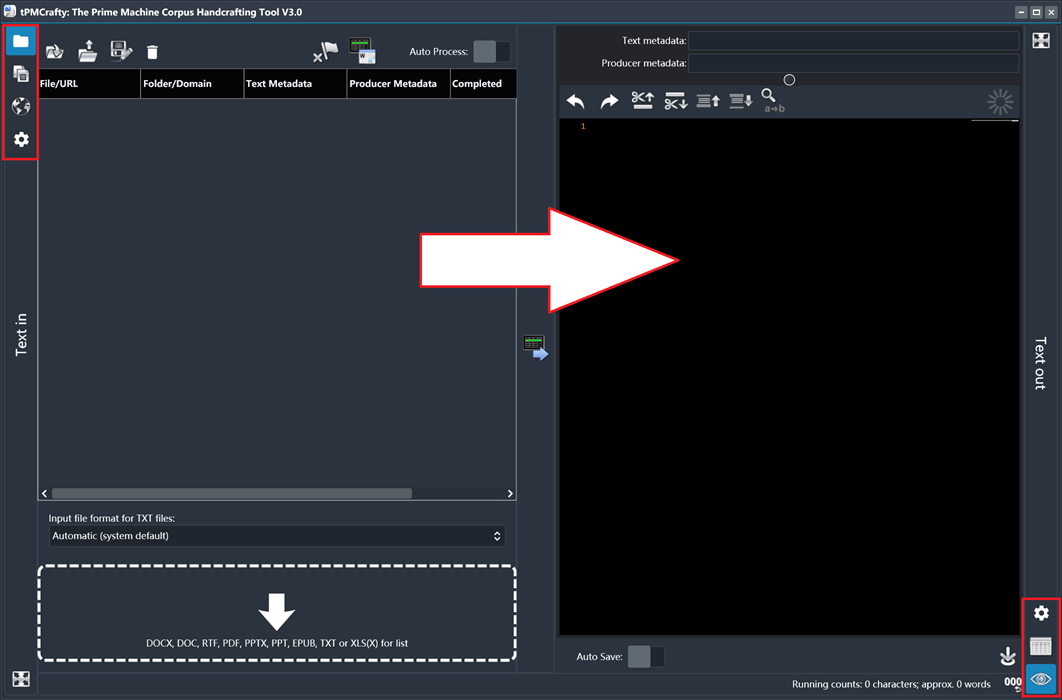
Task: Click the flag with X clear icon
Action: [326, 51]
